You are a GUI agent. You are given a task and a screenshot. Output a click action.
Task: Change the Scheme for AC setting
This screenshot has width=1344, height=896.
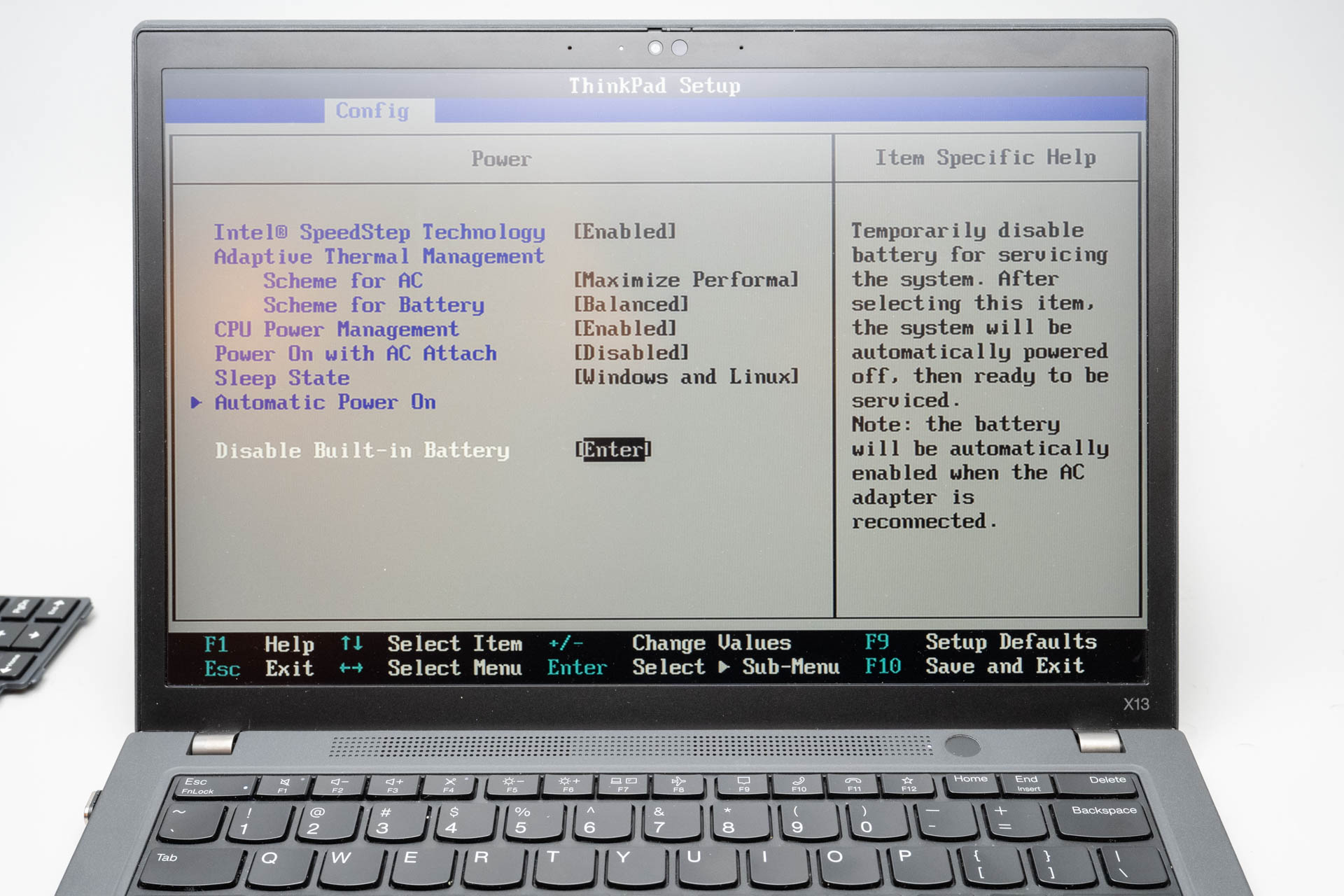click(685, 279)
